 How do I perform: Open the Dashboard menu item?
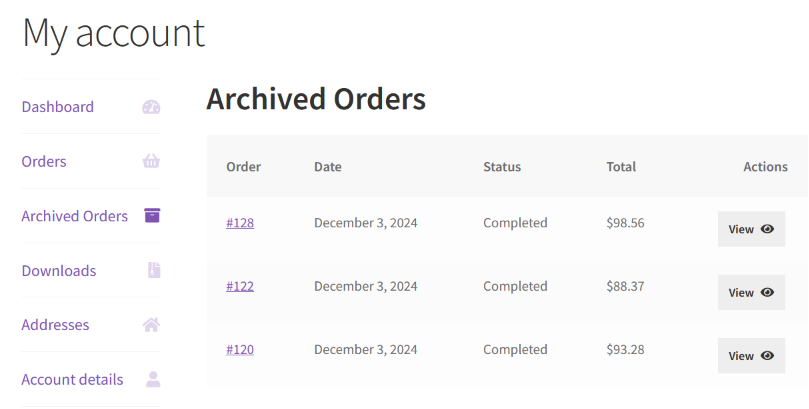click(58, 107)
